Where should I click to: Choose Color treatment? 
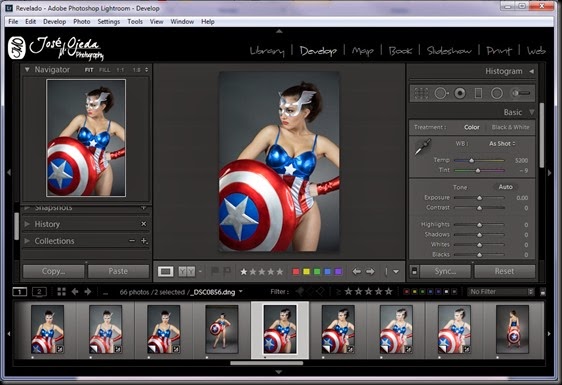click(x=471, y=127)
